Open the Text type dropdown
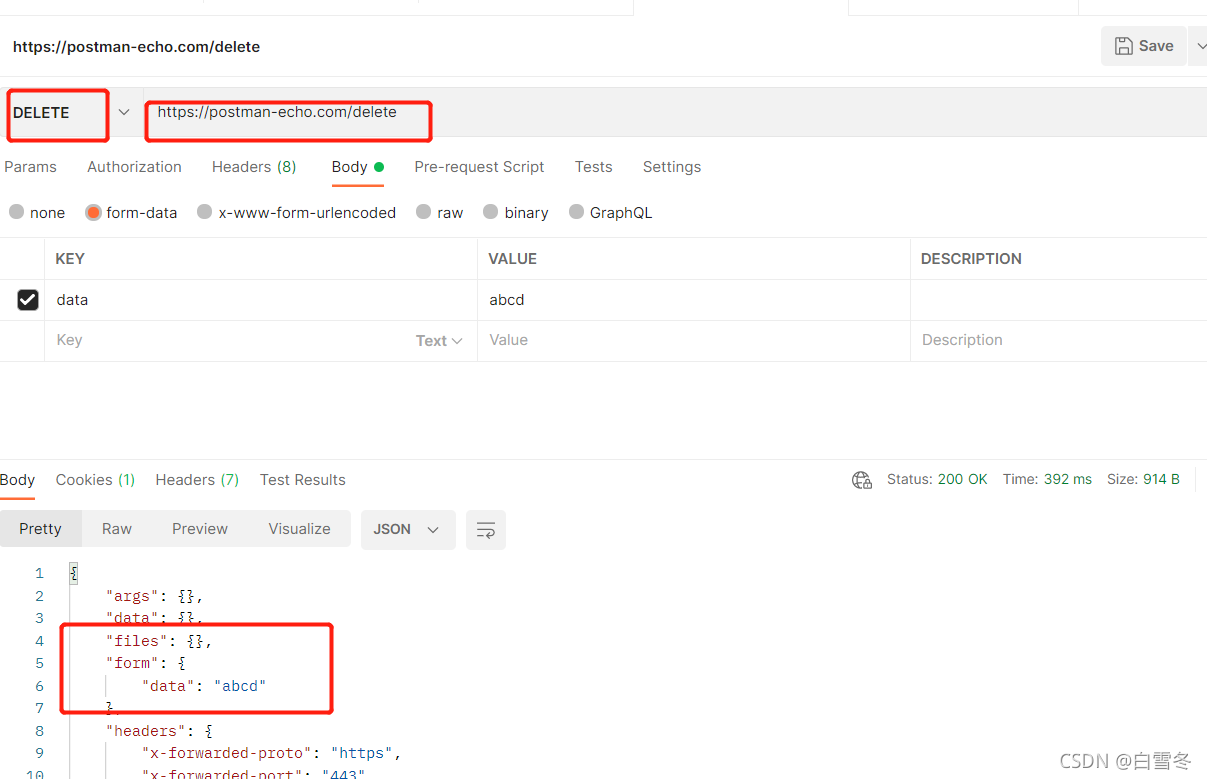This screenshot has width=1207, height=779. 439,341
